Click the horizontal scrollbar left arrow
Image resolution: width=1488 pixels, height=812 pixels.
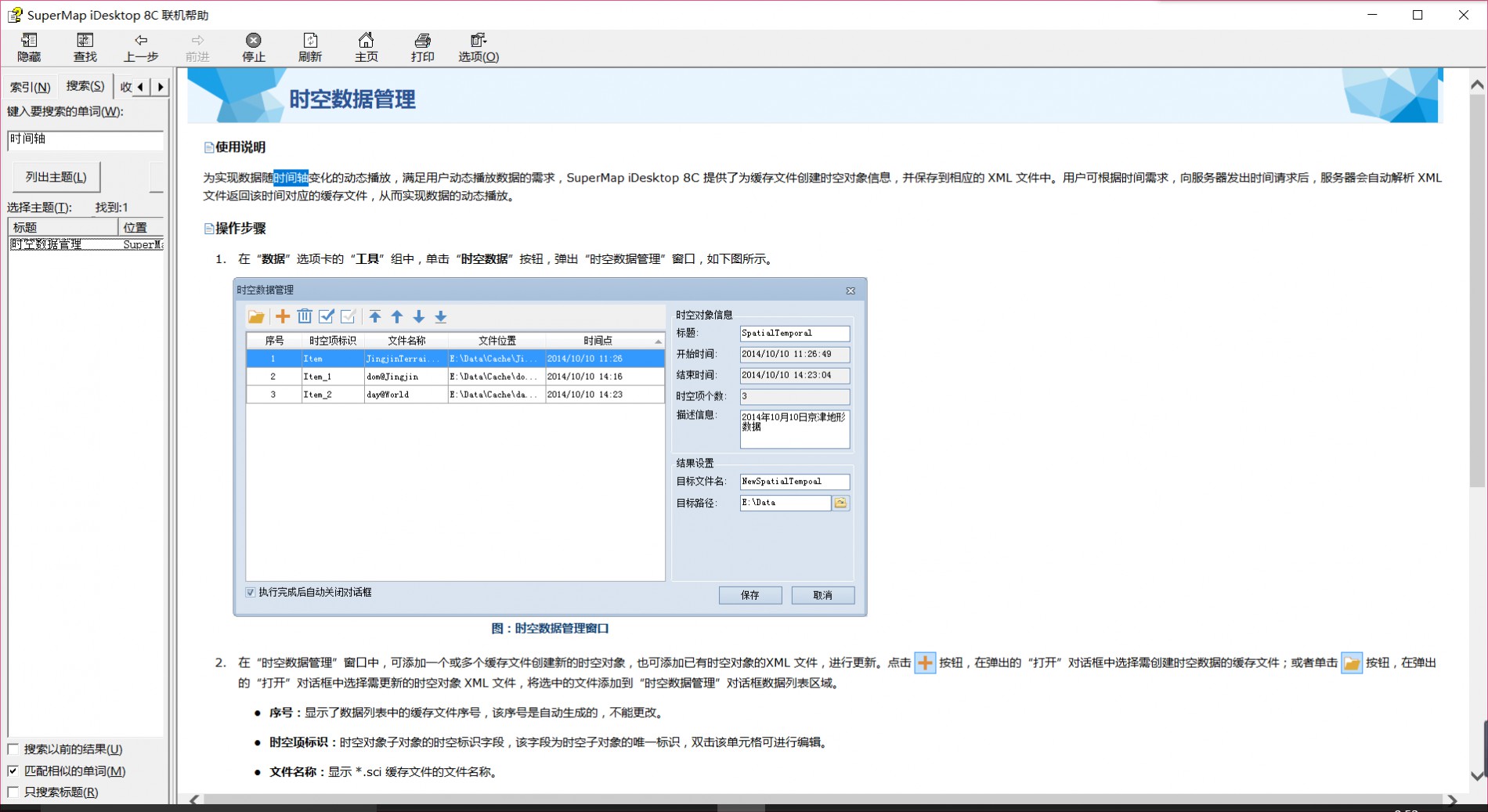pos(194,799)
